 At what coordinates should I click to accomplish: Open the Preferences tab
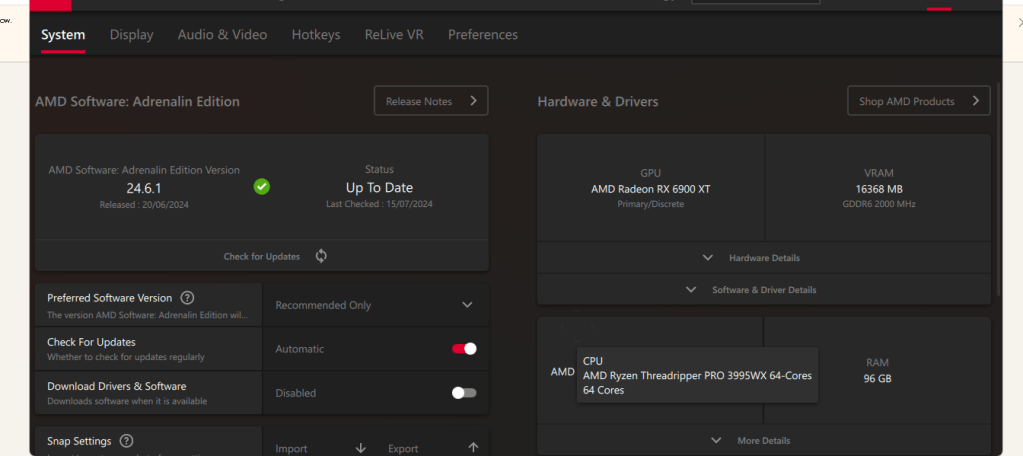[x=483, y=35]
